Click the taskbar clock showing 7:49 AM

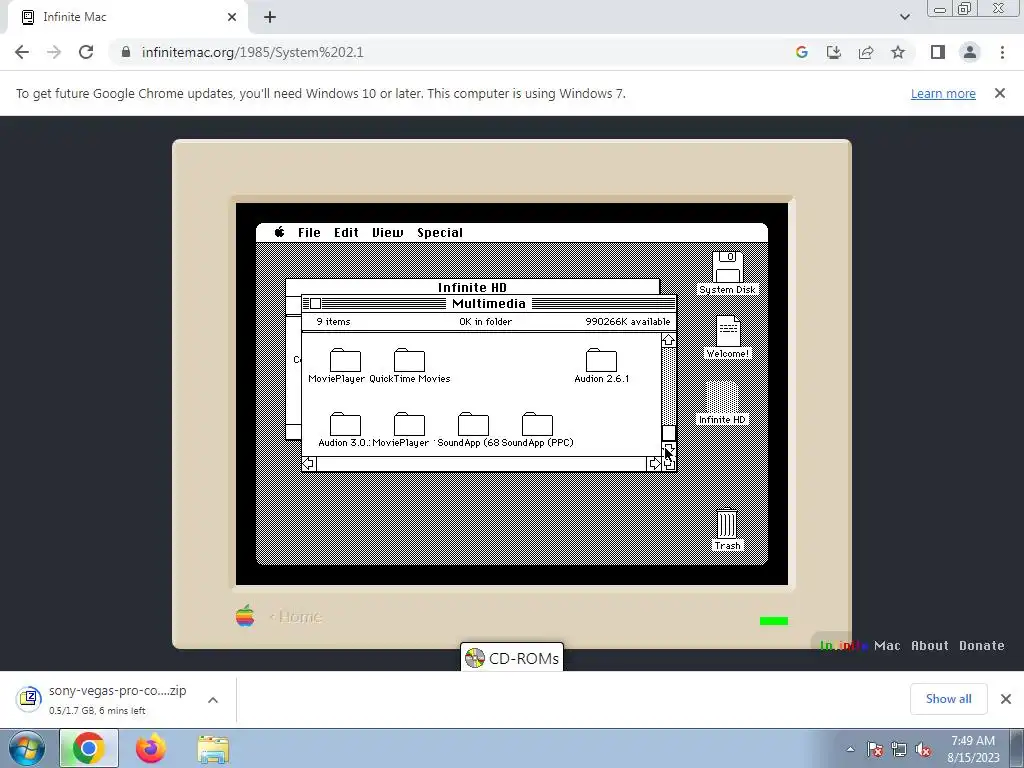click(x=973, y=749)
